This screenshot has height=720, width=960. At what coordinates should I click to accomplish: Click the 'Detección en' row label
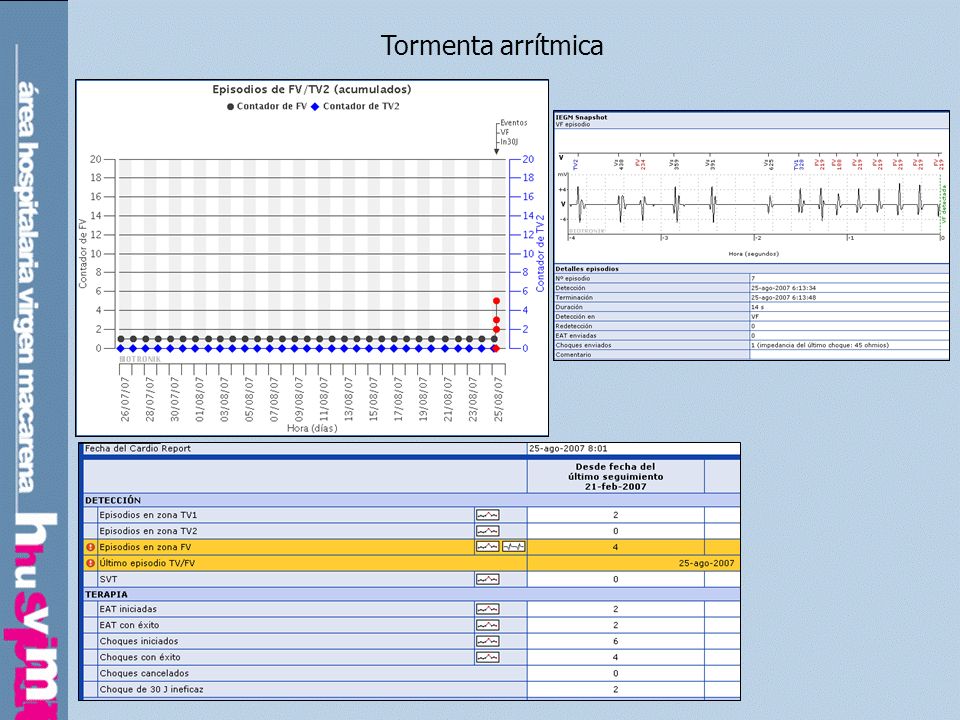pos(575,317)
